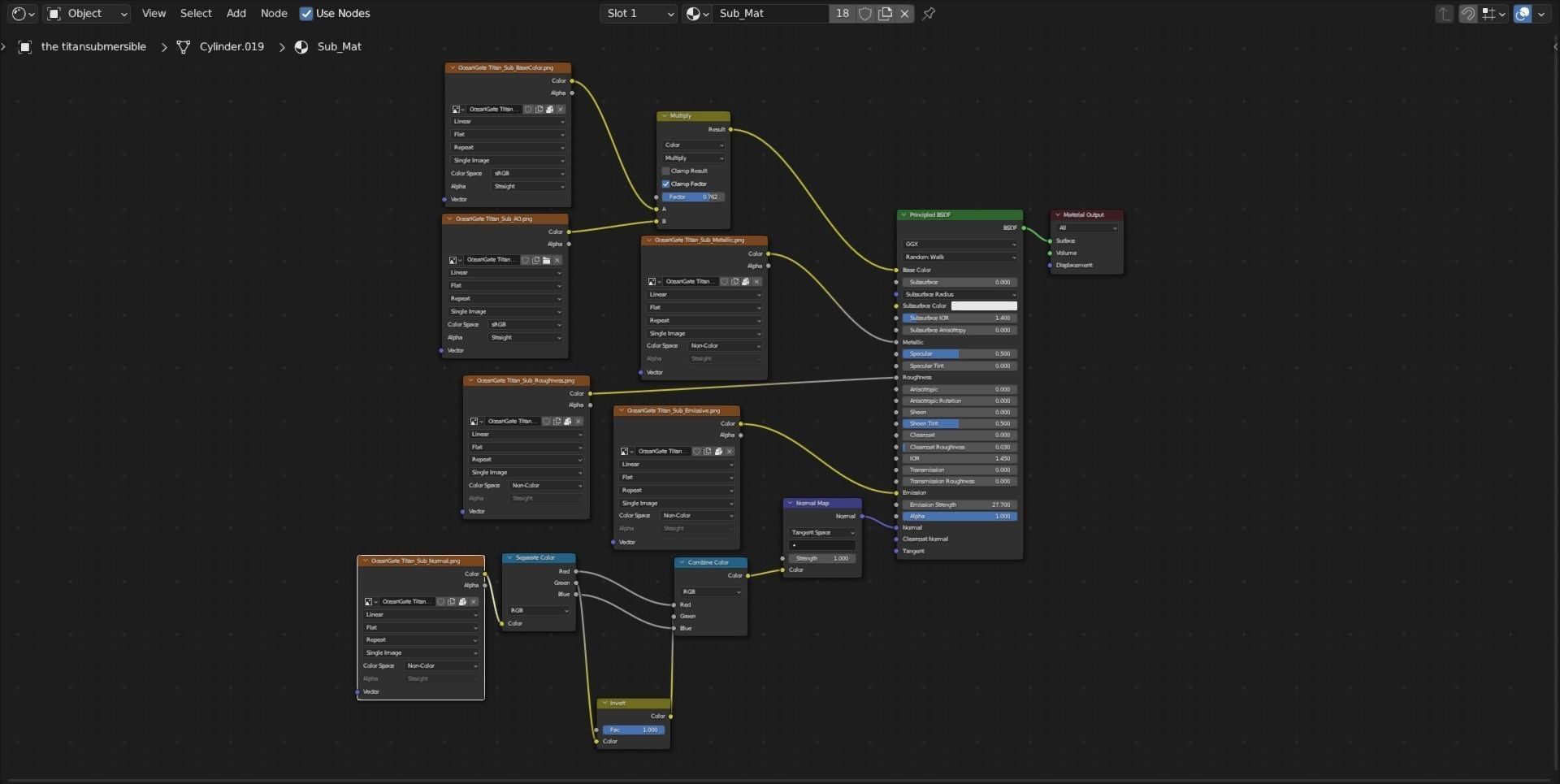Viewport: 1560px width, 784px height.
Task: Open the Tangent Space dropdown on Normal Map
Action: [822, 532]
